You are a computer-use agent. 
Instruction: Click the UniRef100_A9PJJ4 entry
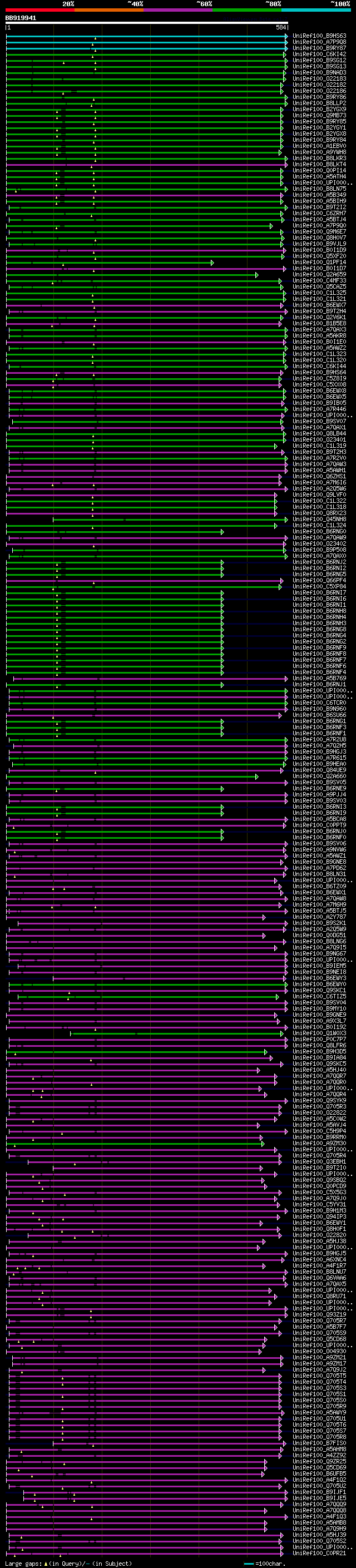[319, 794]
